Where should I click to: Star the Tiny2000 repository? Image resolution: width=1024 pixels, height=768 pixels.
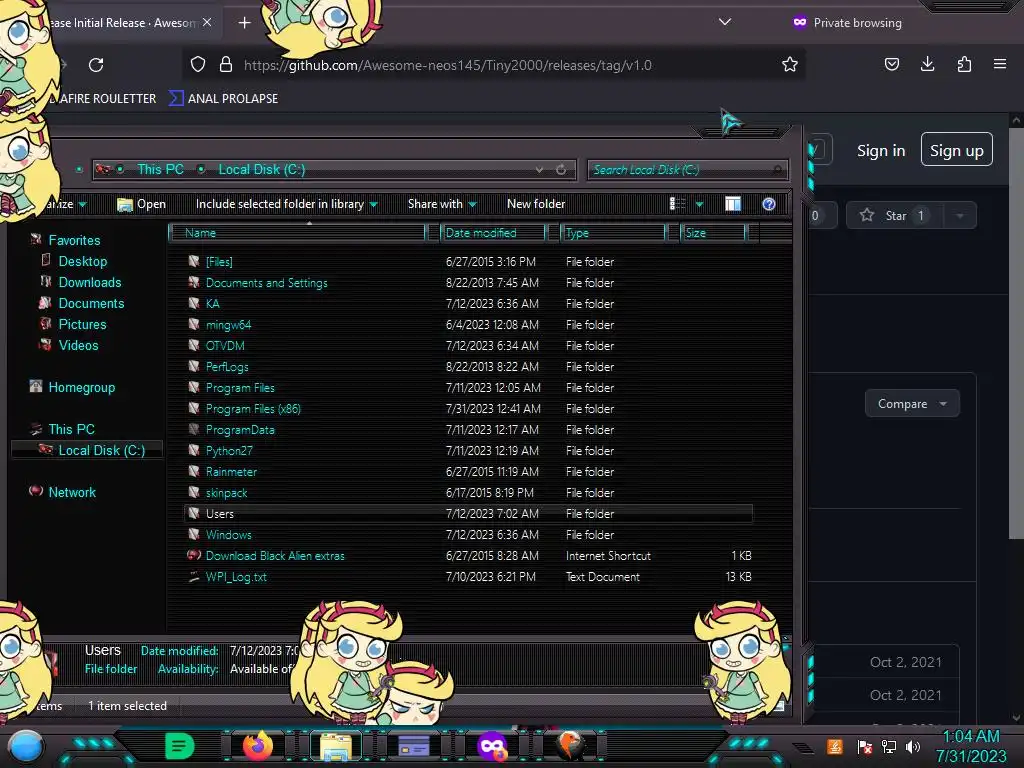click(x=893, y=216)
